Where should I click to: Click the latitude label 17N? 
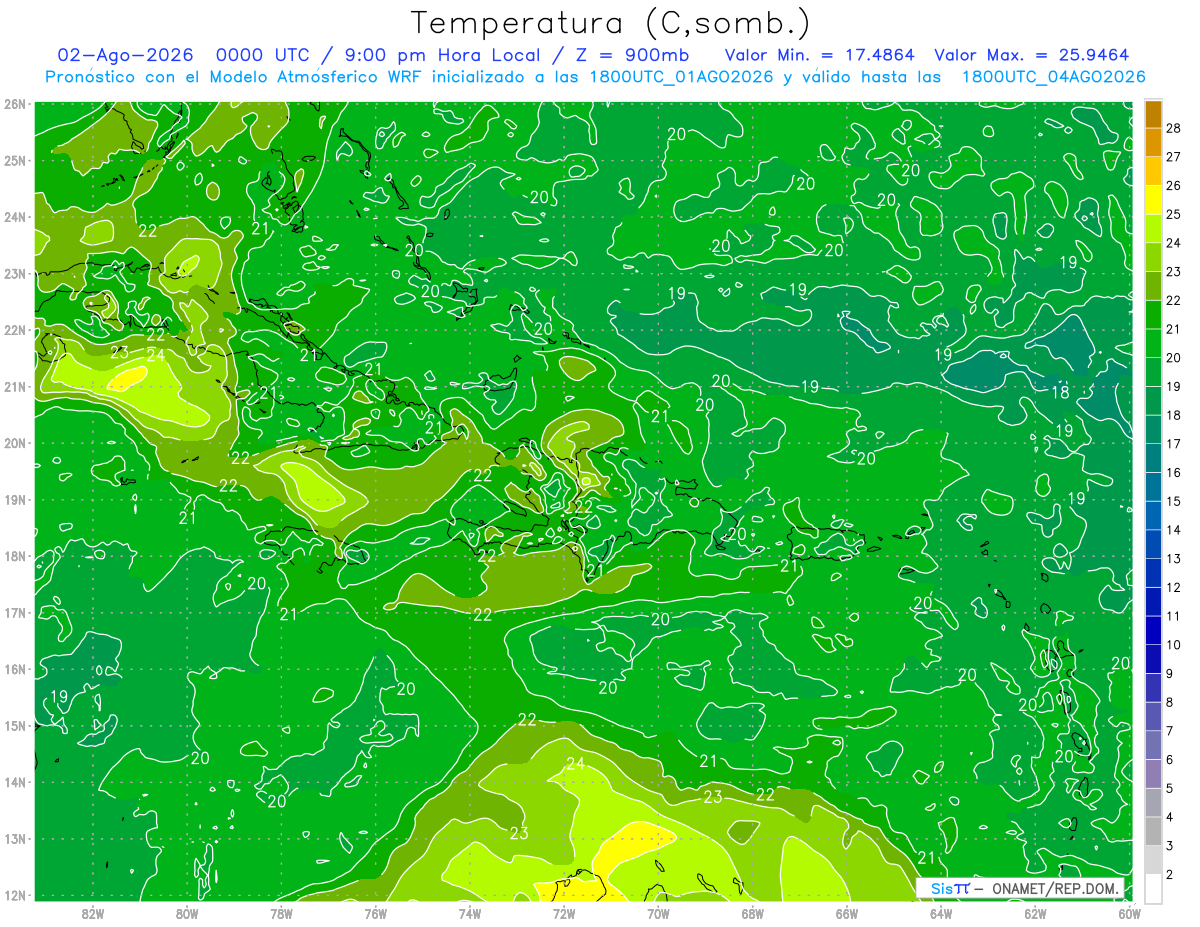pos(15,613)
